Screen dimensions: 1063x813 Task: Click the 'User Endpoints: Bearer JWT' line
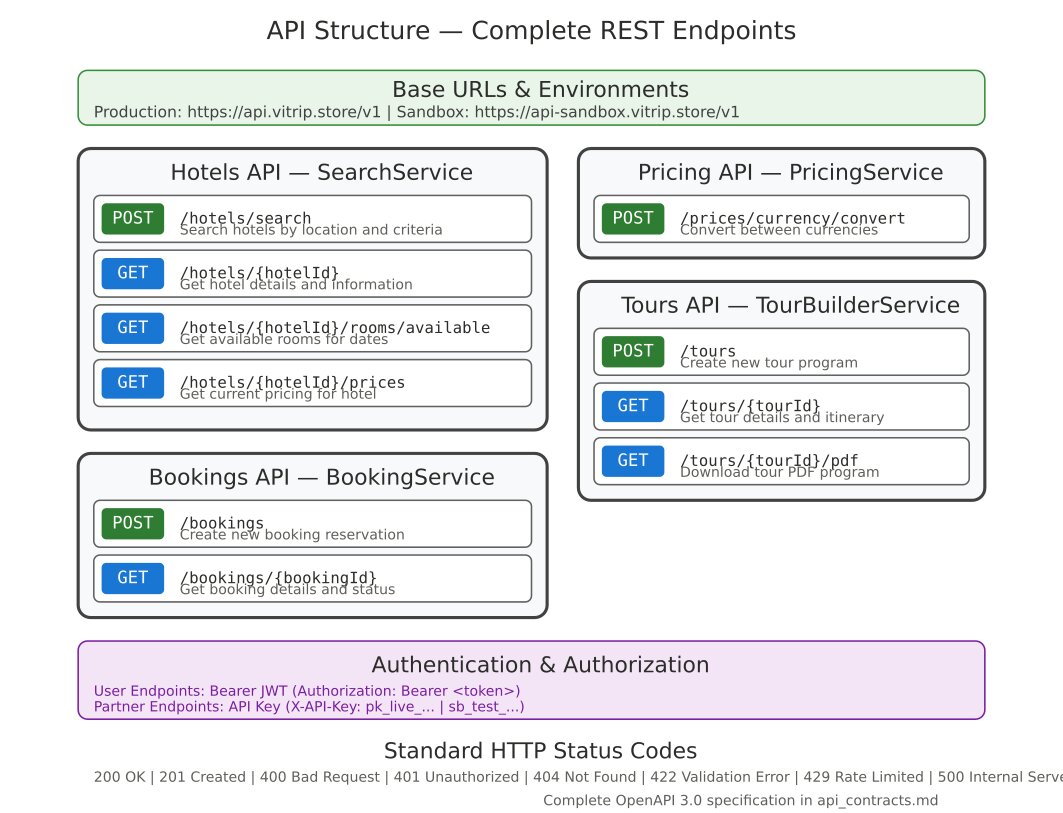307,691
